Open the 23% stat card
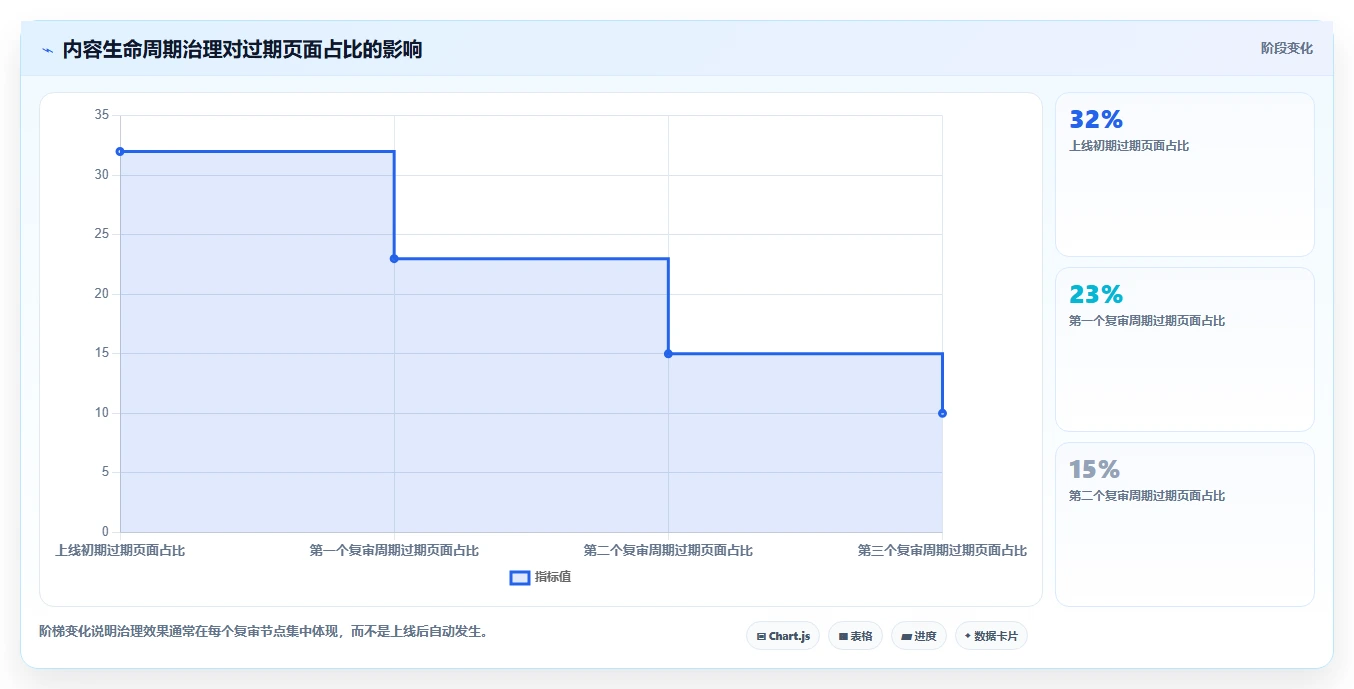 [x=1184, y=350]
